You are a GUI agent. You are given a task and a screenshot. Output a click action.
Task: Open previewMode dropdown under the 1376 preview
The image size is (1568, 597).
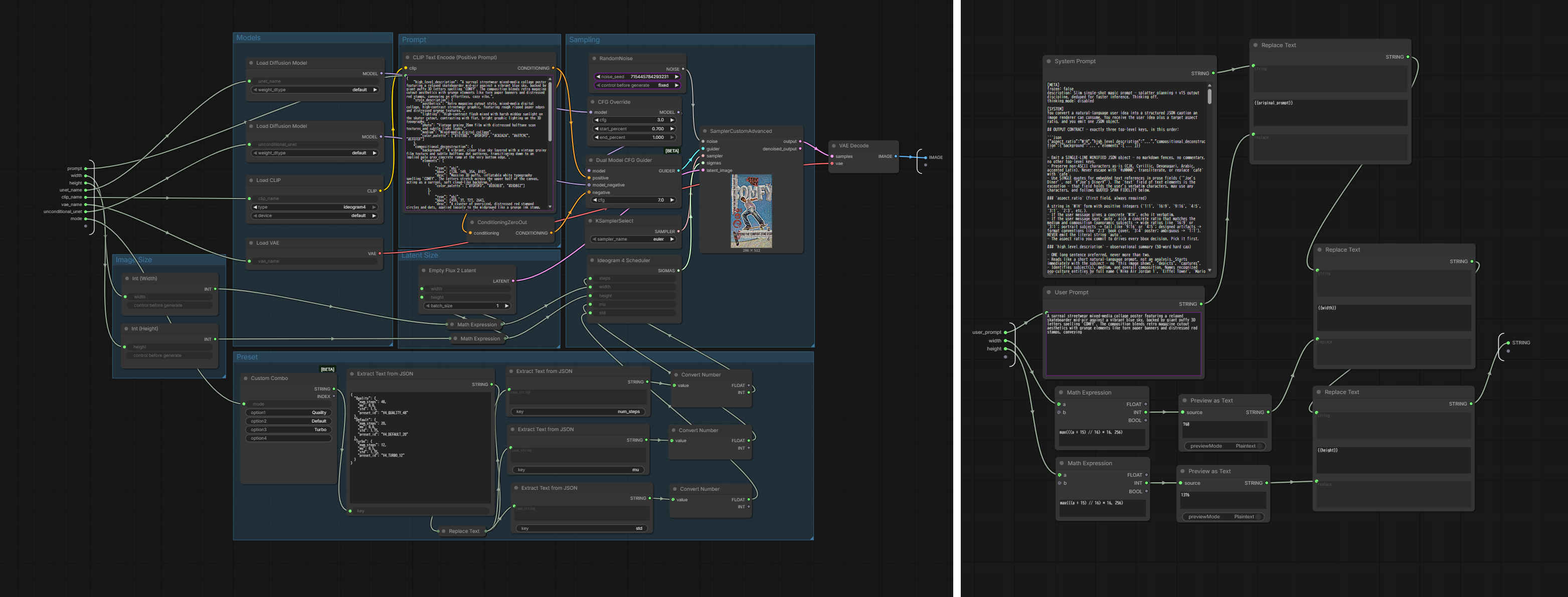1223,517
